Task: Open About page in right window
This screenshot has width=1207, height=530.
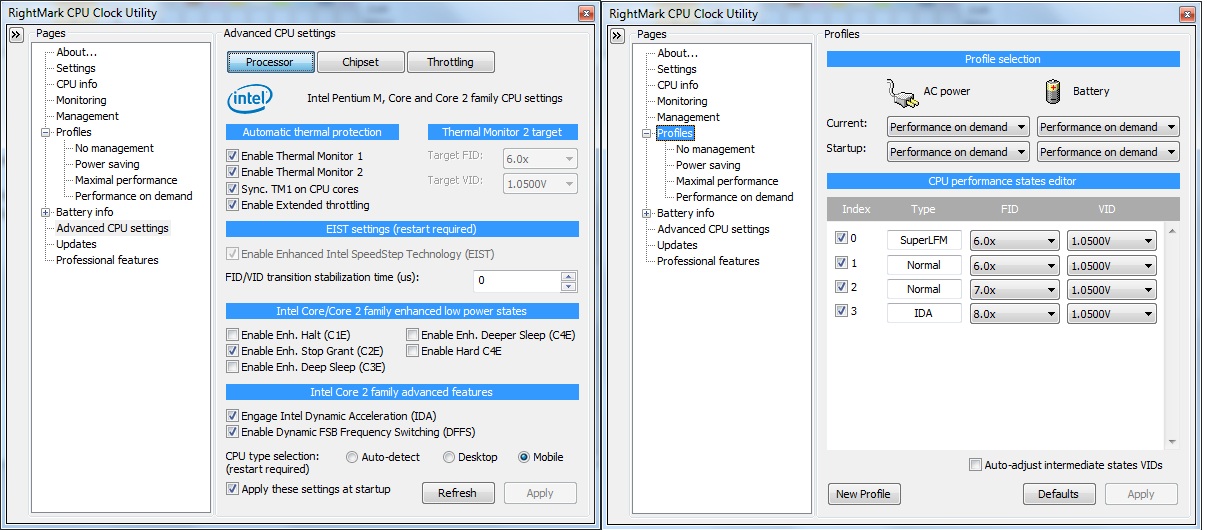Action: pyautogui.click(x=678, y=53)
